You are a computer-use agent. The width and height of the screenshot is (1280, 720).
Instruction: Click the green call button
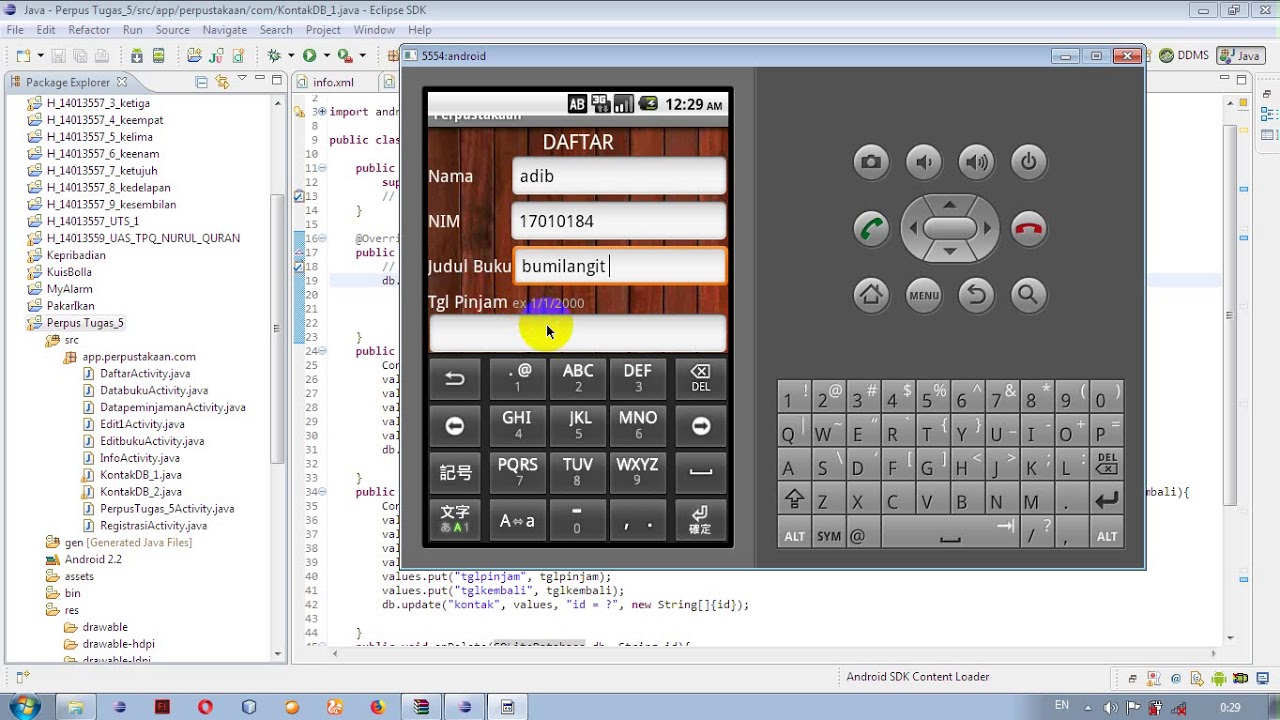click(871, 229)
